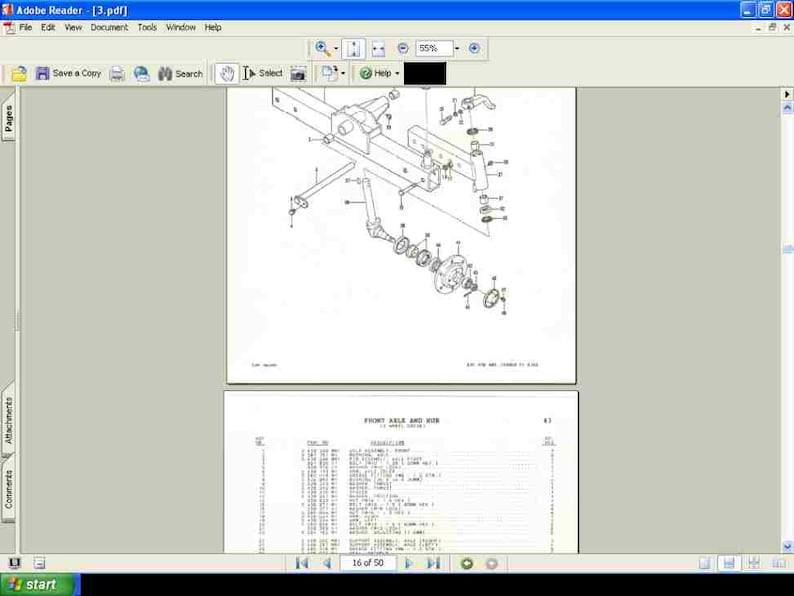Image resolution: width=794 pixels, height=596 pixels.
Task: Open the Document menu
Action: tap(109, 27)
